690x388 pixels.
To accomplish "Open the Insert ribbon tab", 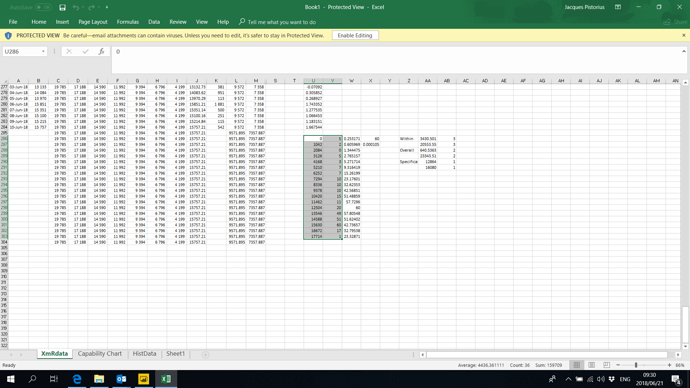I will pos(62,22).
